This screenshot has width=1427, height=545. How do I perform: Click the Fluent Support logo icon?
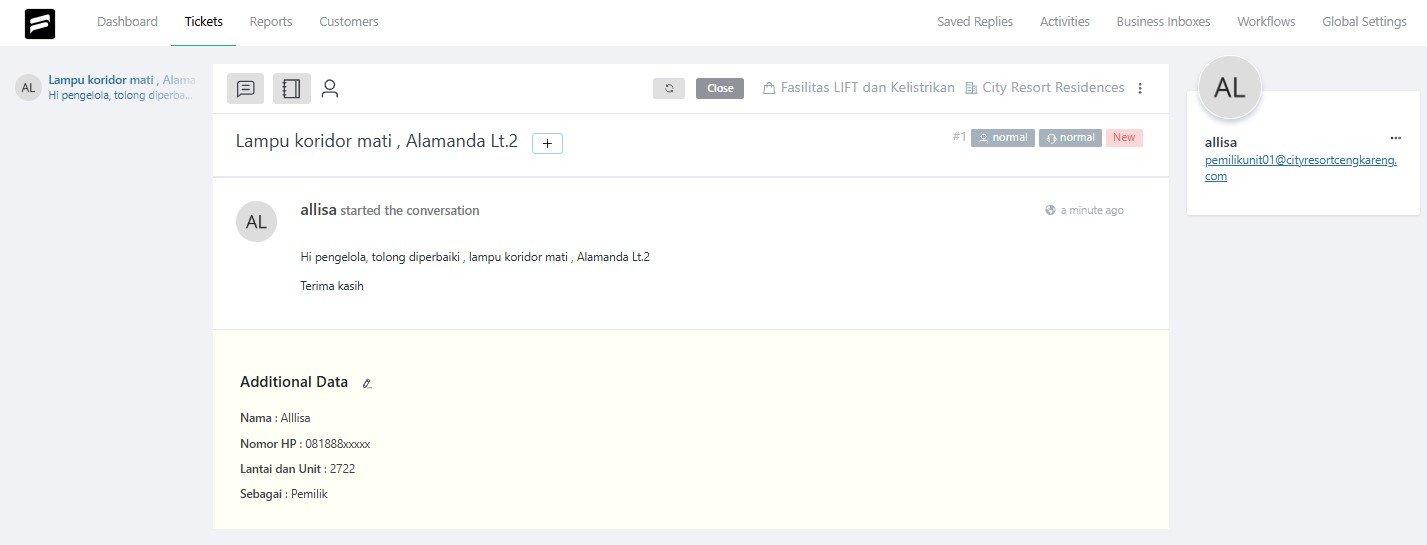tap(40, 23)
